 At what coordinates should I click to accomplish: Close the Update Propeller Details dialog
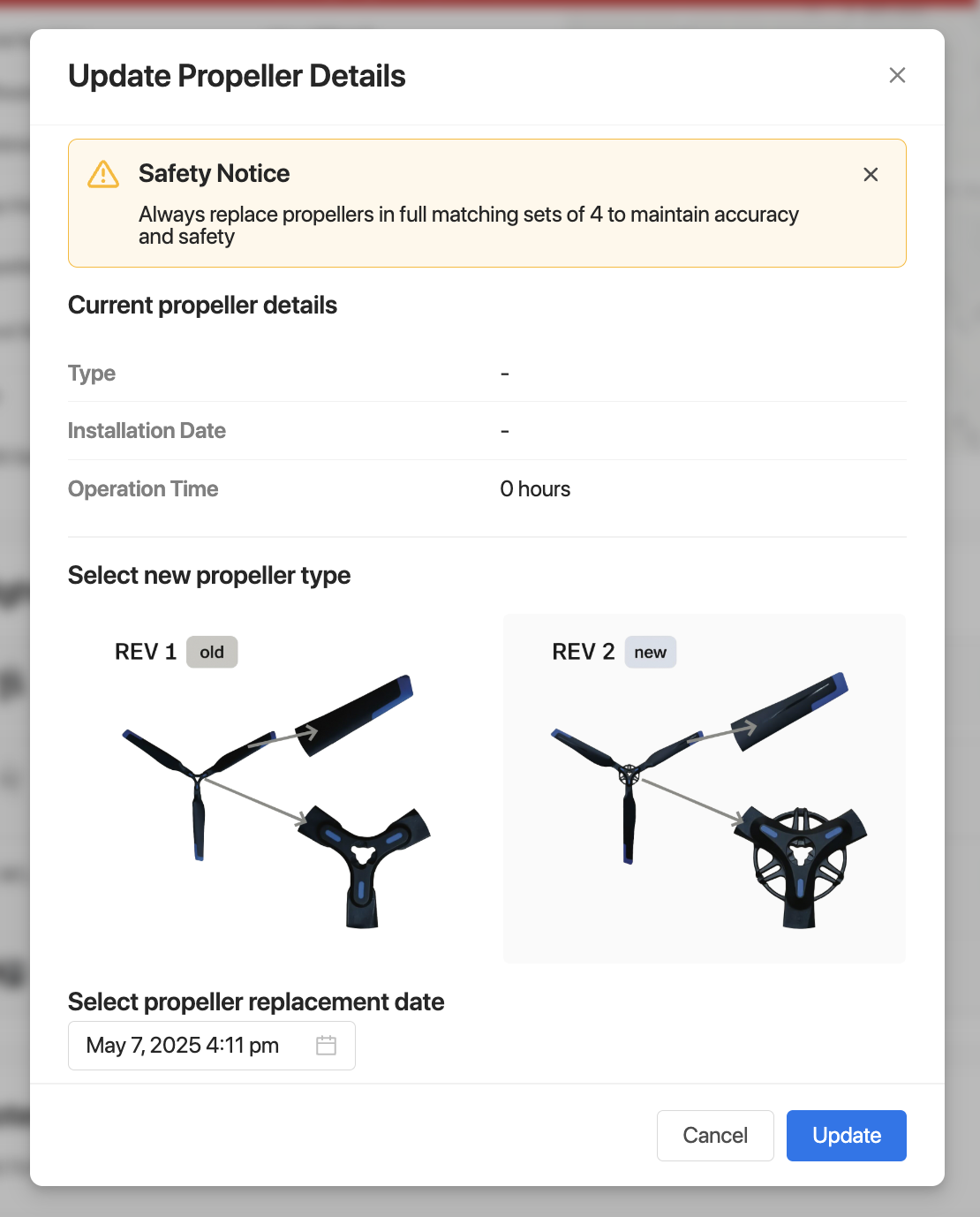point(897,76)
